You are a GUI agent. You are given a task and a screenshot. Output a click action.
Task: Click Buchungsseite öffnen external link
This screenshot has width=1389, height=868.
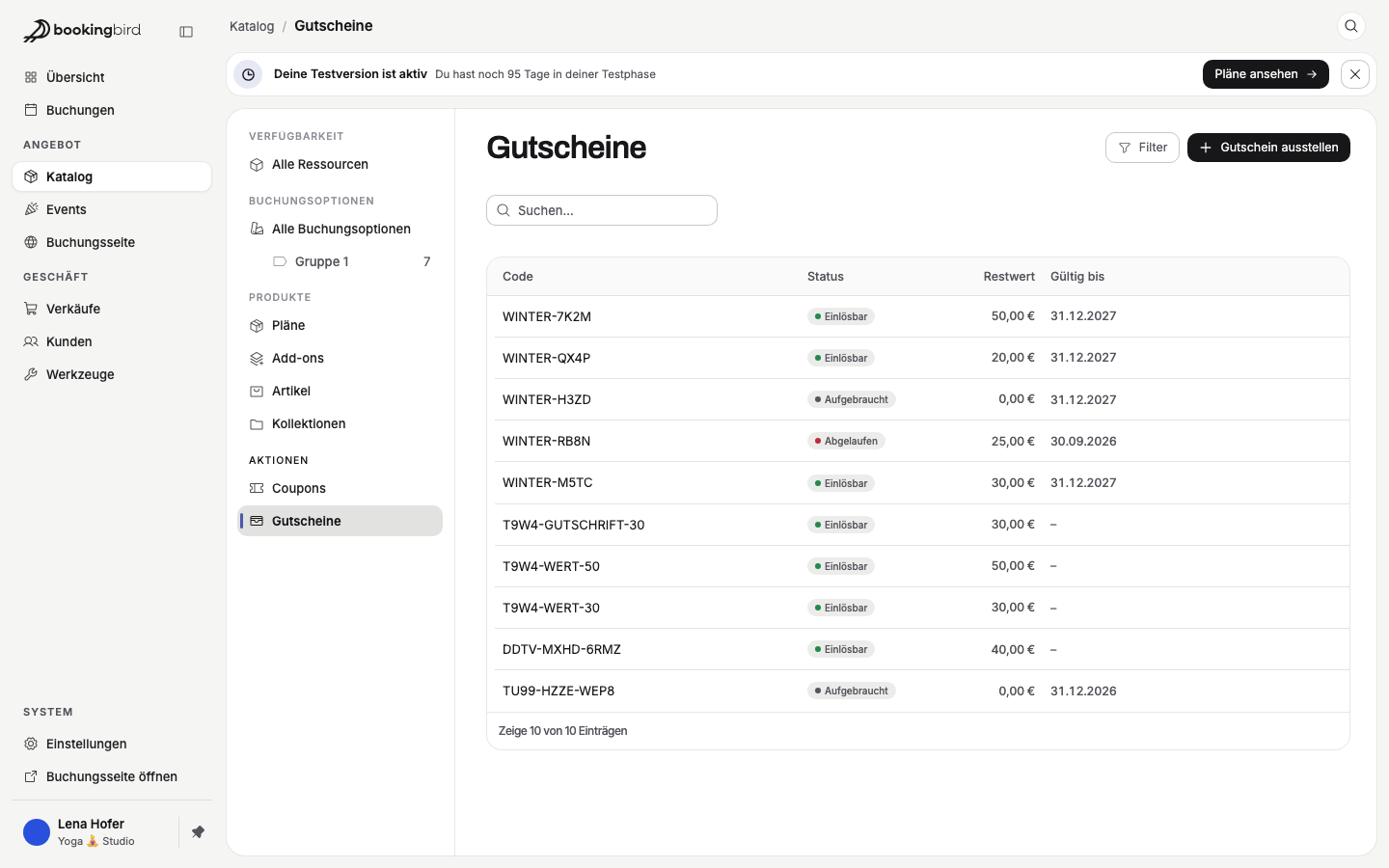pyautogui.click(x=112, y=776)
